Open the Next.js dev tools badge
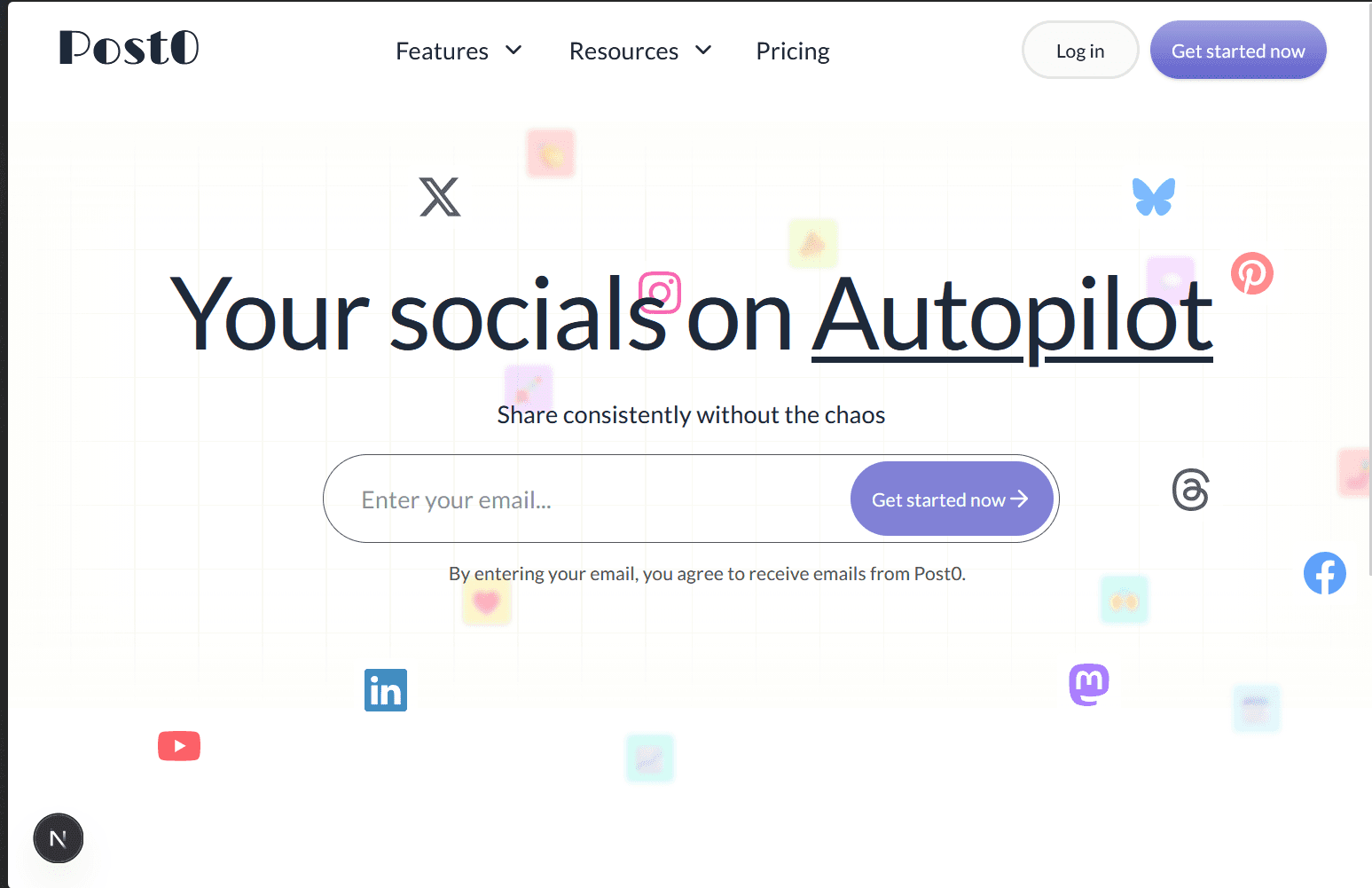Screen dimensions: 1372x888 pyautogui.click(x=59, y=838)
